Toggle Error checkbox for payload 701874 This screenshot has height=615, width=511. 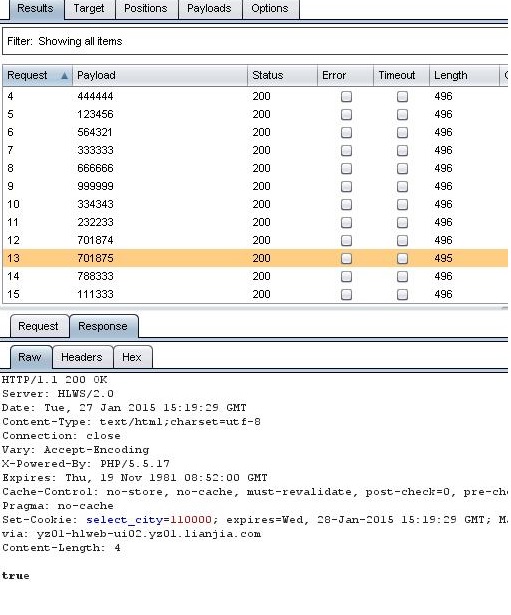click(346, 241)
